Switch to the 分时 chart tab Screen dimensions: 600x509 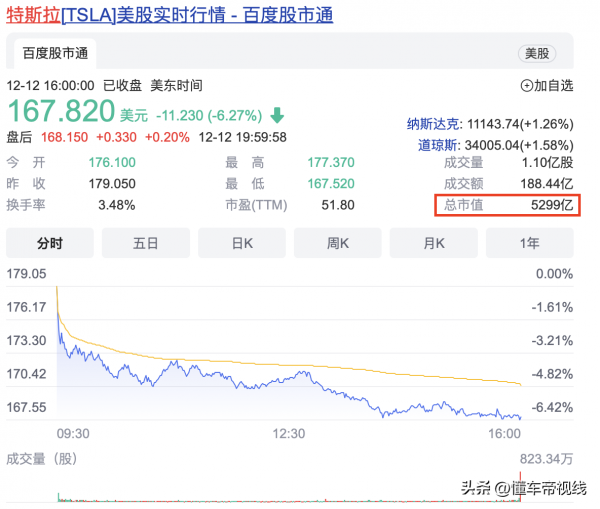click(x=50, y=243)
